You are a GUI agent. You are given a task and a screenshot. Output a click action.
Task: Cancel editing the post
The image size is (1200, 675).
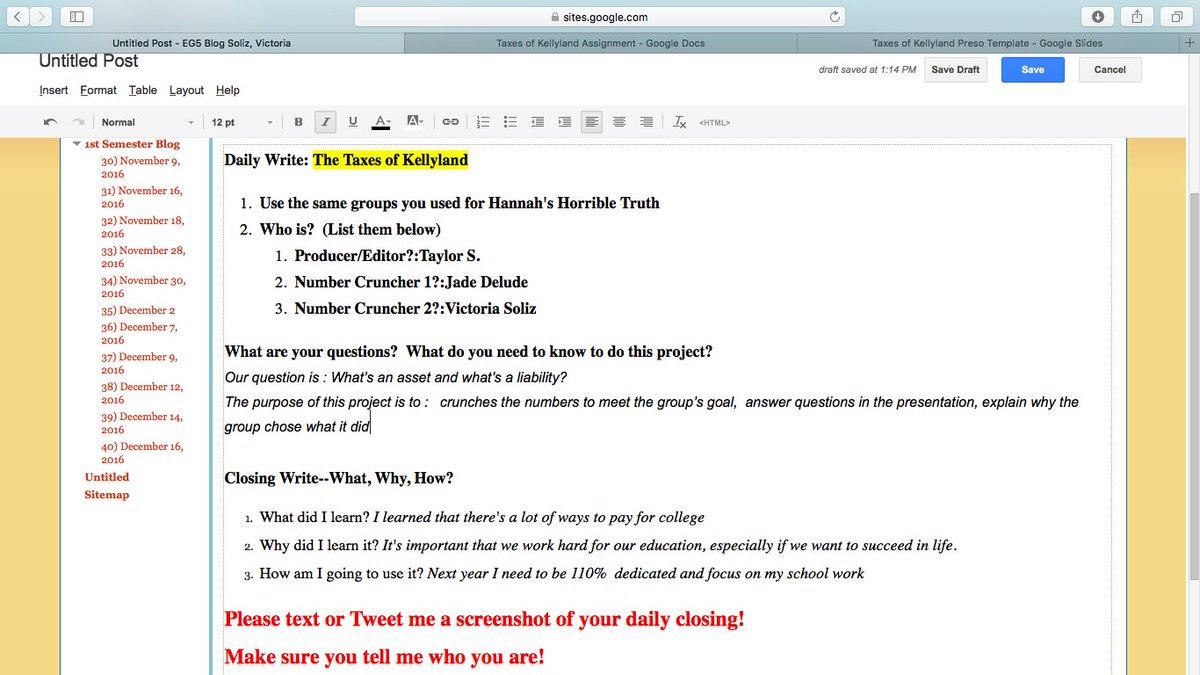point(1110,70)
